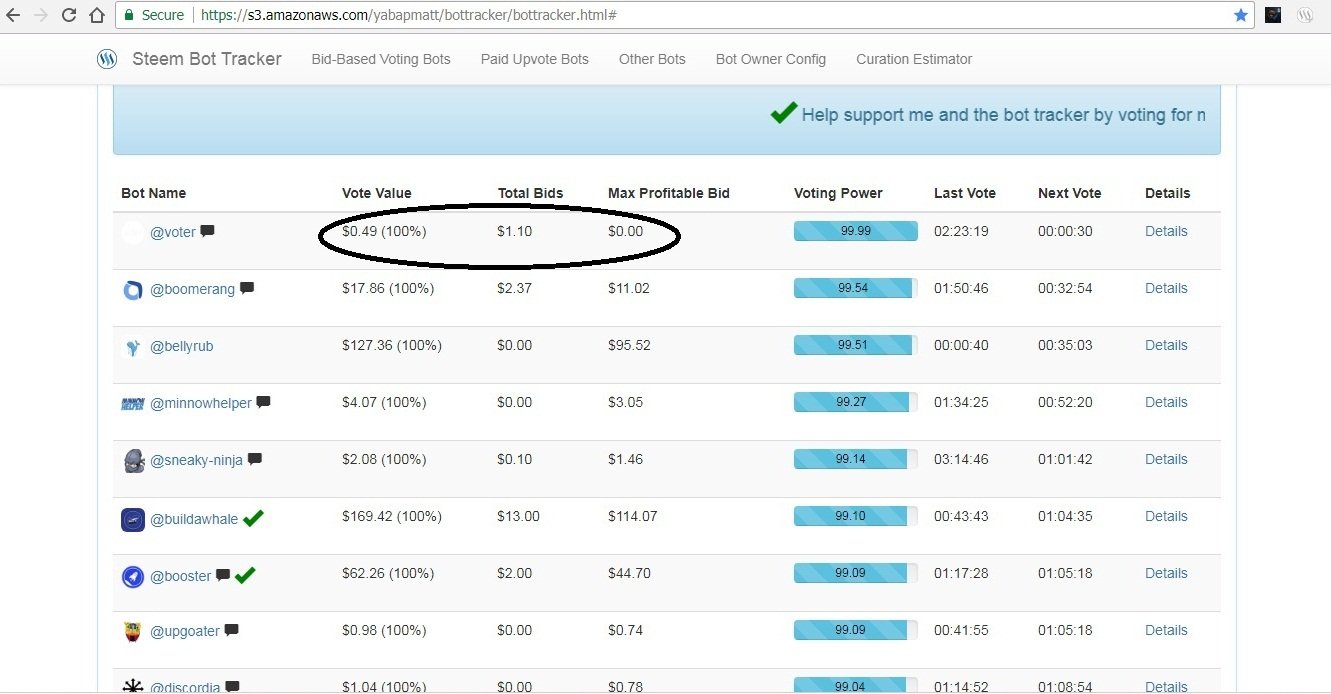Screen dimensions: 1331x694
Task: Click the @buildawhale avatar icon
Action: [133, 519]
